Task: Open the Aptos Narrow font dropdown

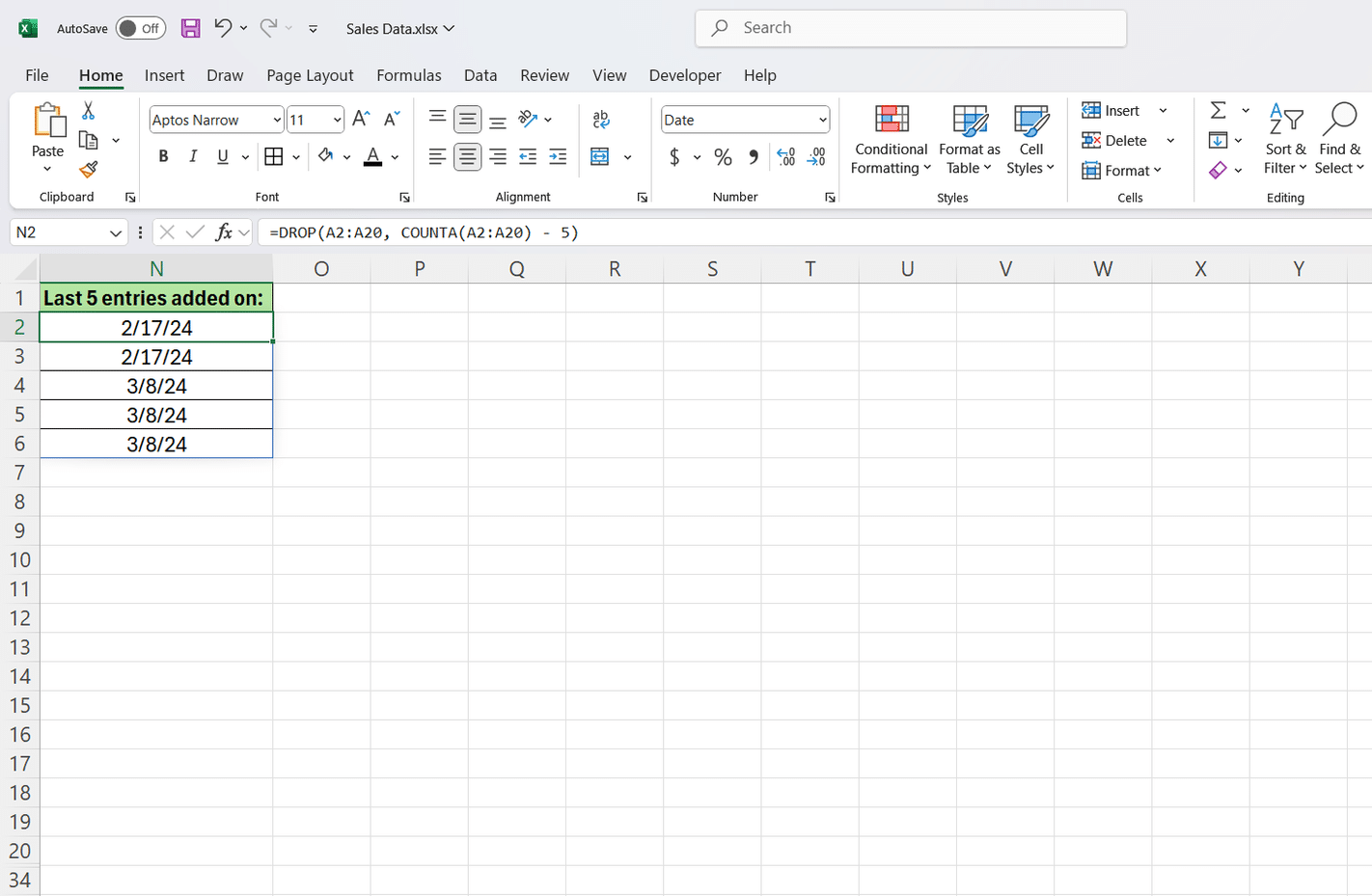Action: [x=277, y=120]
